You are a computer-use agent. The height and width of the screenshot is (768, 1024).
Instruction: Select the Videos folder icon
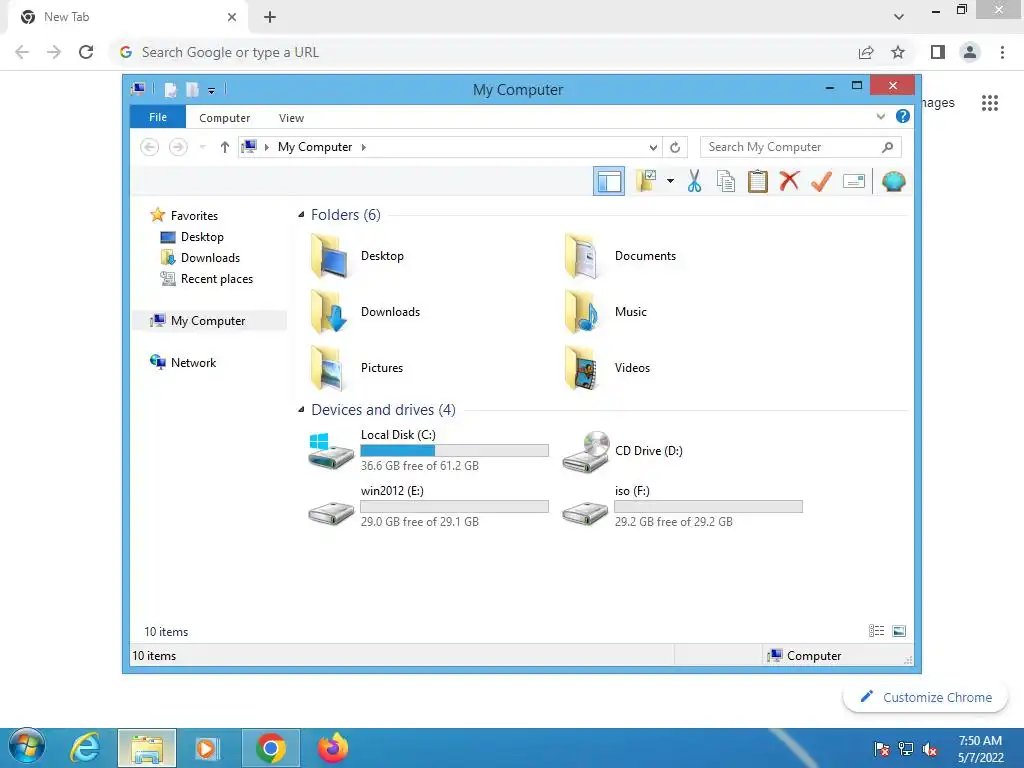(x=583, y=368)
